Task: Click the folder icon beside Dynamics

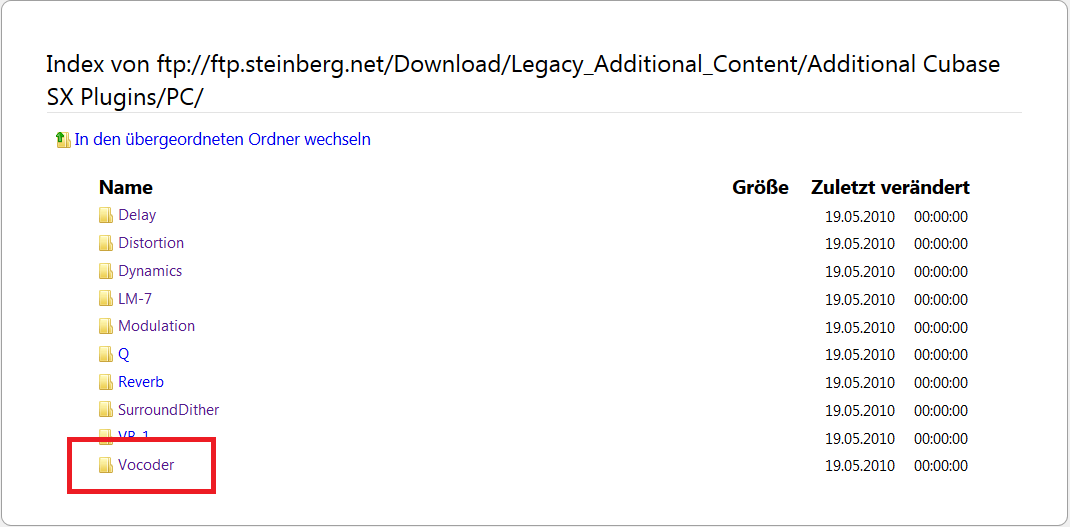Action: pyautogui.click(x=106, y=272)
